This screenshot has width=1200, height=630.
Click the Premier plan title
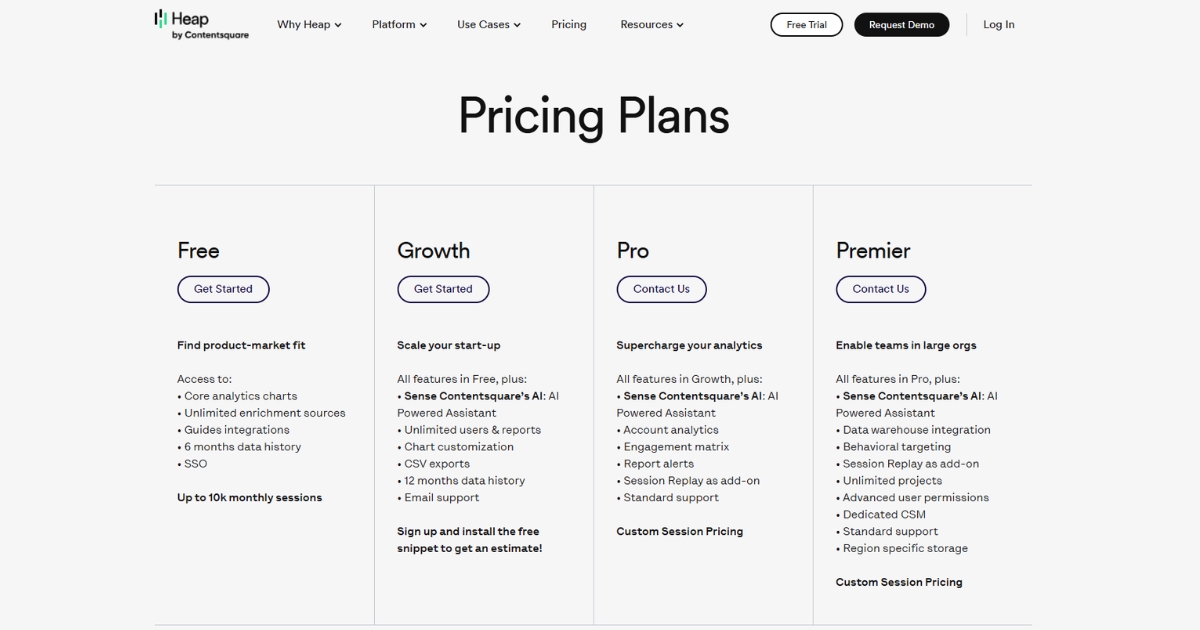(872, 251)
